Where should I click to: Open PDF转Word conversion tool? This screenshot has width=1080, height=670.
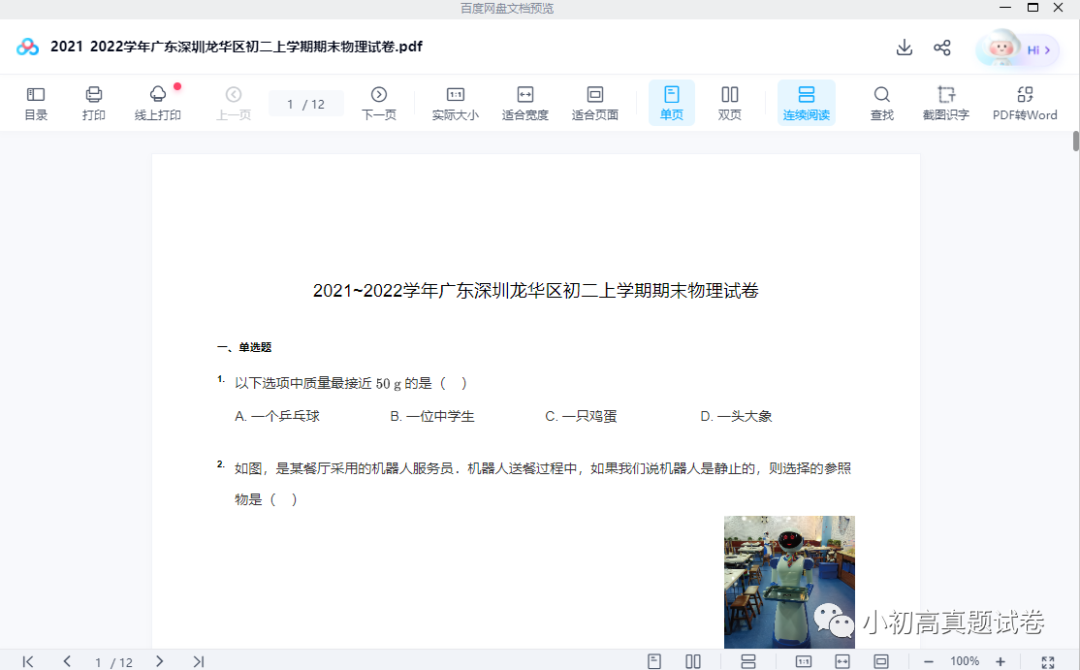point(1025,103)
